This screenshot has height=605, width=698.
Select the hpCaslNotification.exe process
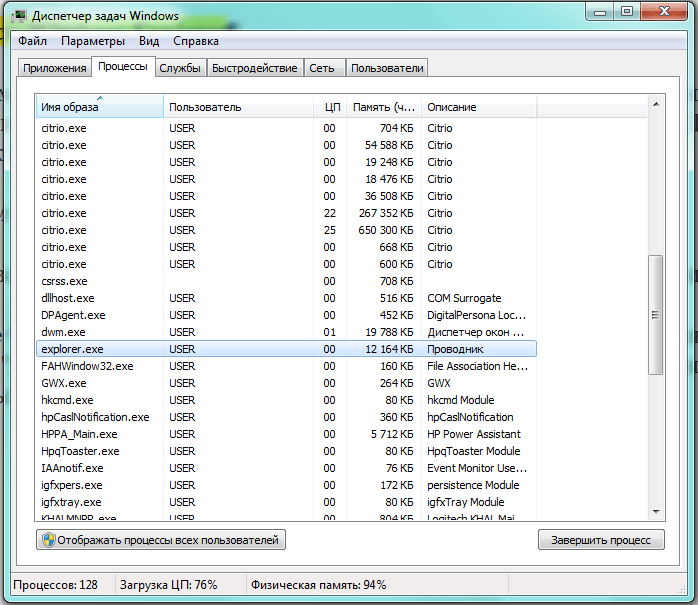click(x=286, y=417)
